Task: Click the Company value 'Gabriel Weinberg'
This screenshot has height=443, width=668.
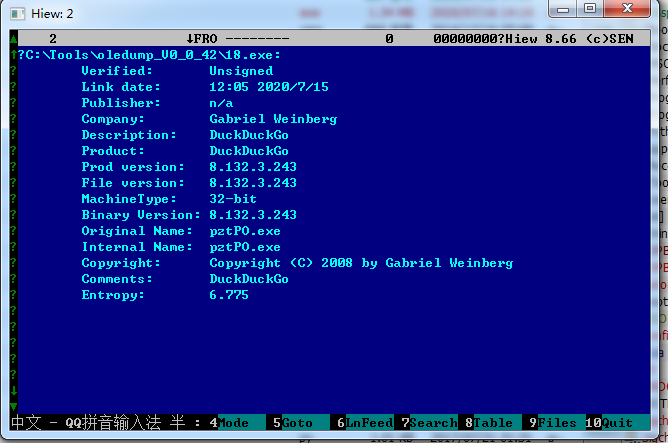Action: pyautogui.click(x=273, y=119)
